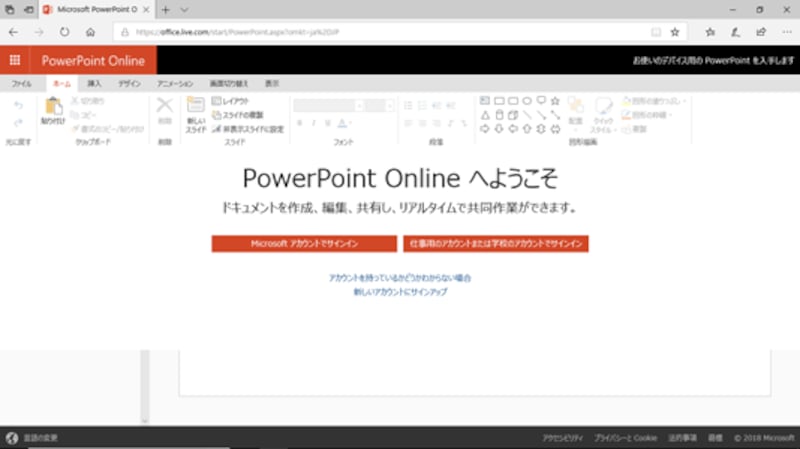
Task: Switch to the ホーム home tab
Action: point(62,83)
